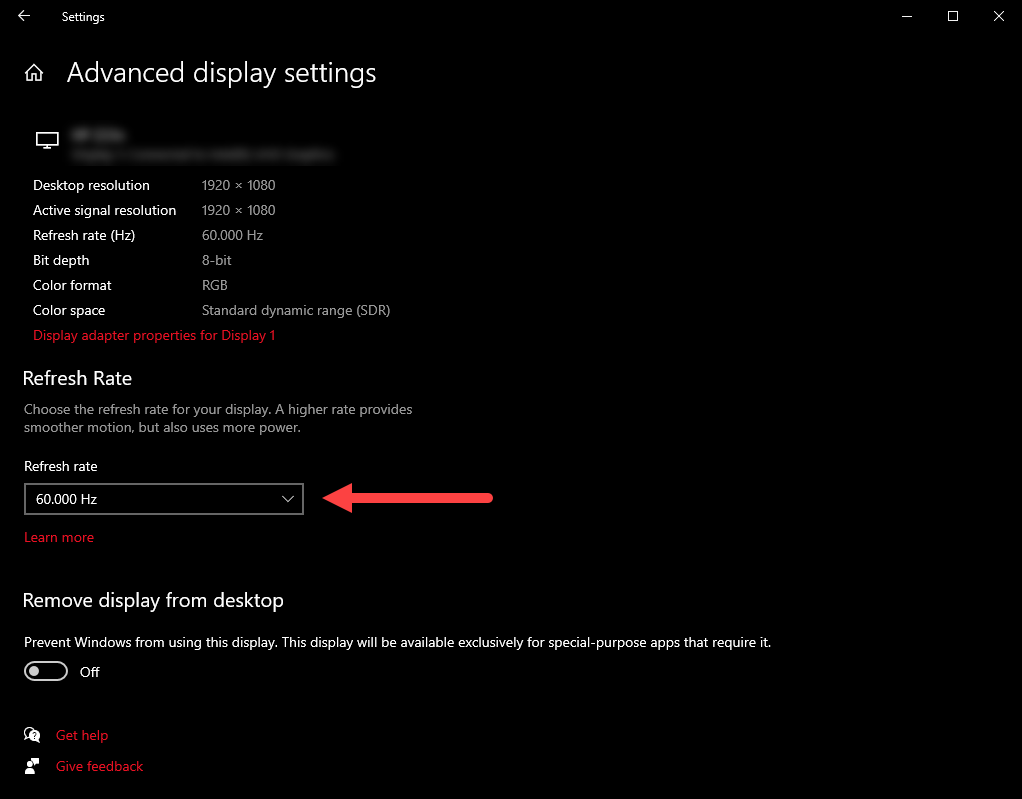Open the Give feedback link
The height and width of the screenshot is (799, 1022).
pos(100,766)
